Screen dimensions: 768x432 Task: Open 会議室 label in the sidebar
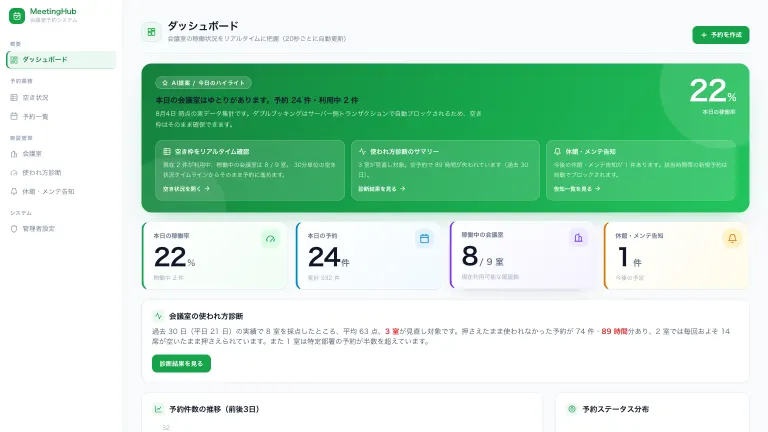32,154
